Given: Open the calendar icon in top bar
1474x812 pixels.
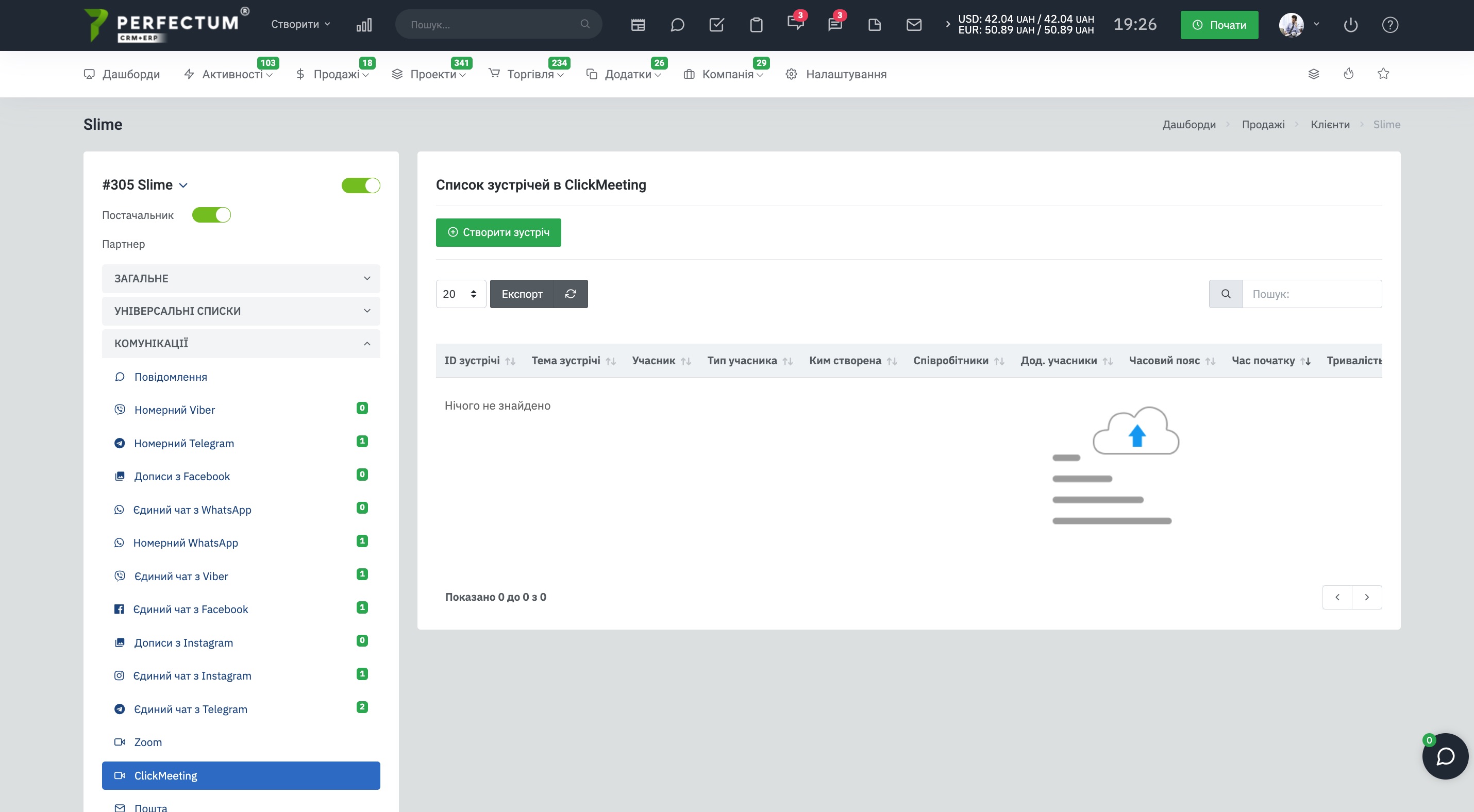Looking at the screenshot, I should tap(638, 25).
